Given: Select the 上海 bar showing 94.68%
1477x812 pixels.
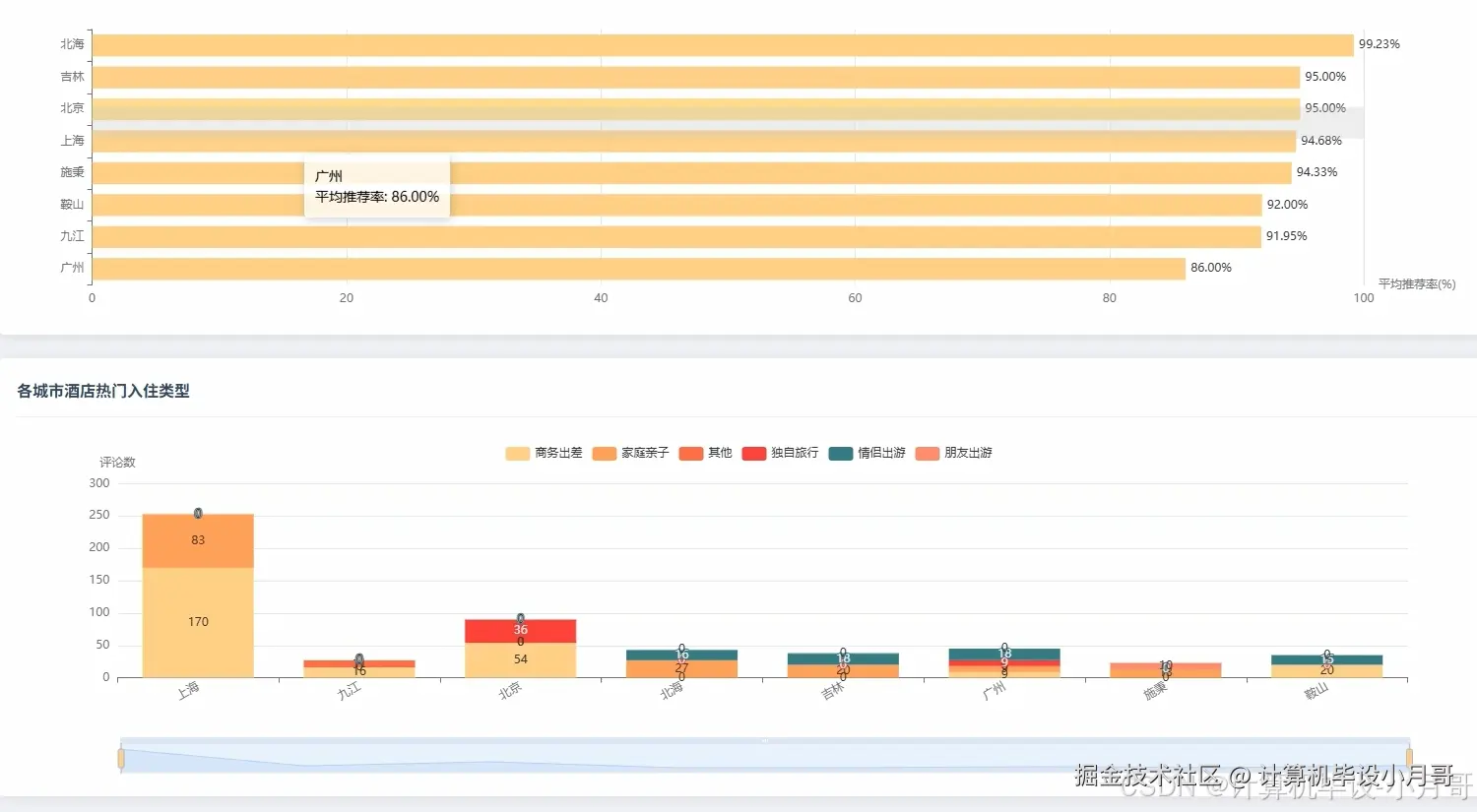Looking at the screenshot, I should [694, 141].
